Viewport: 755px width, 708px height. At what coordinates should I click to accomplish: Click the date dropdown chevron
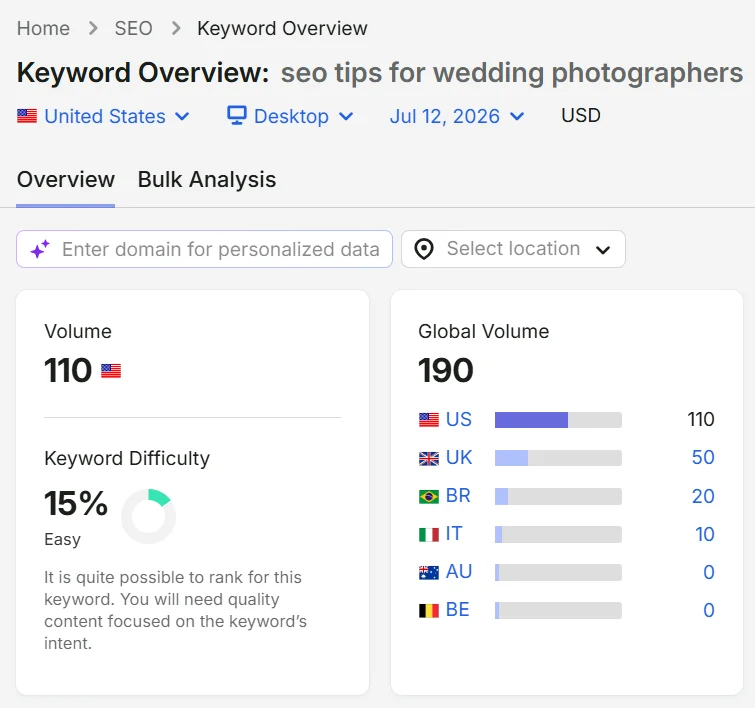517,117
